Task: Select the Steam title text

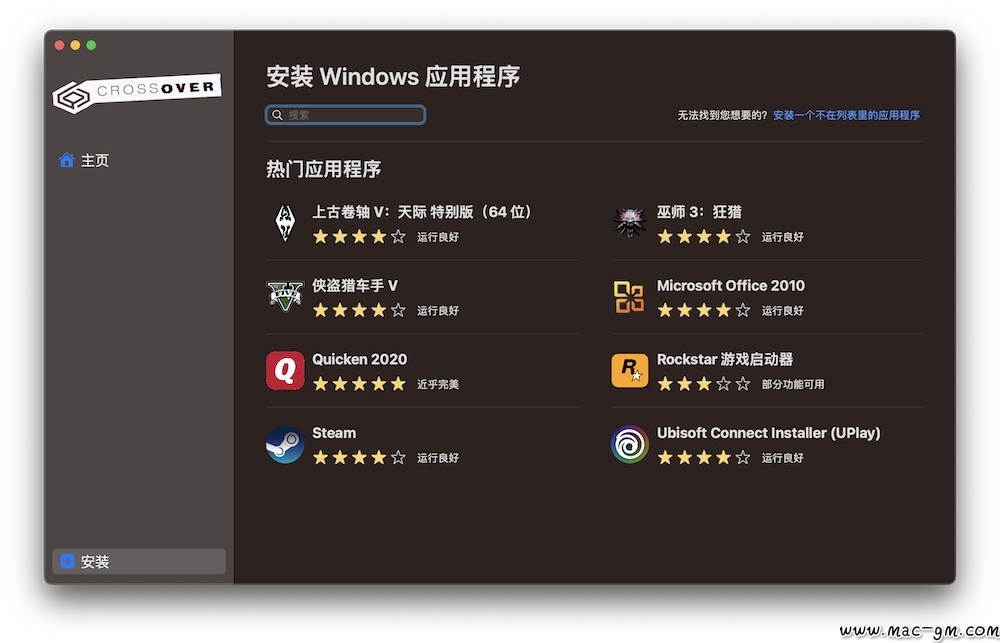Action: (334, 433)
